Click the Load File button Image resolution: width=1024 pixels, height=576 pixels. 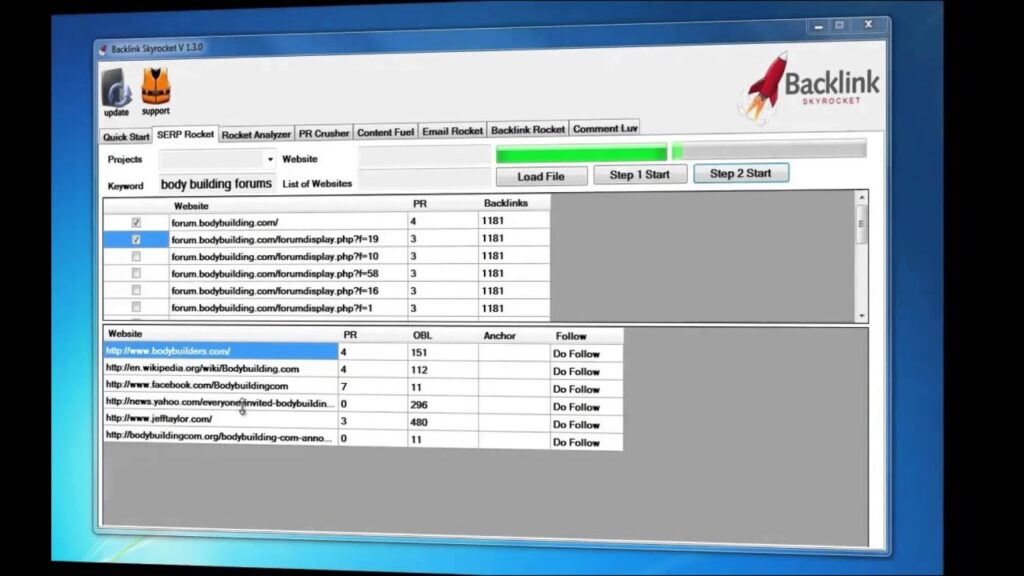coord(541,176)
